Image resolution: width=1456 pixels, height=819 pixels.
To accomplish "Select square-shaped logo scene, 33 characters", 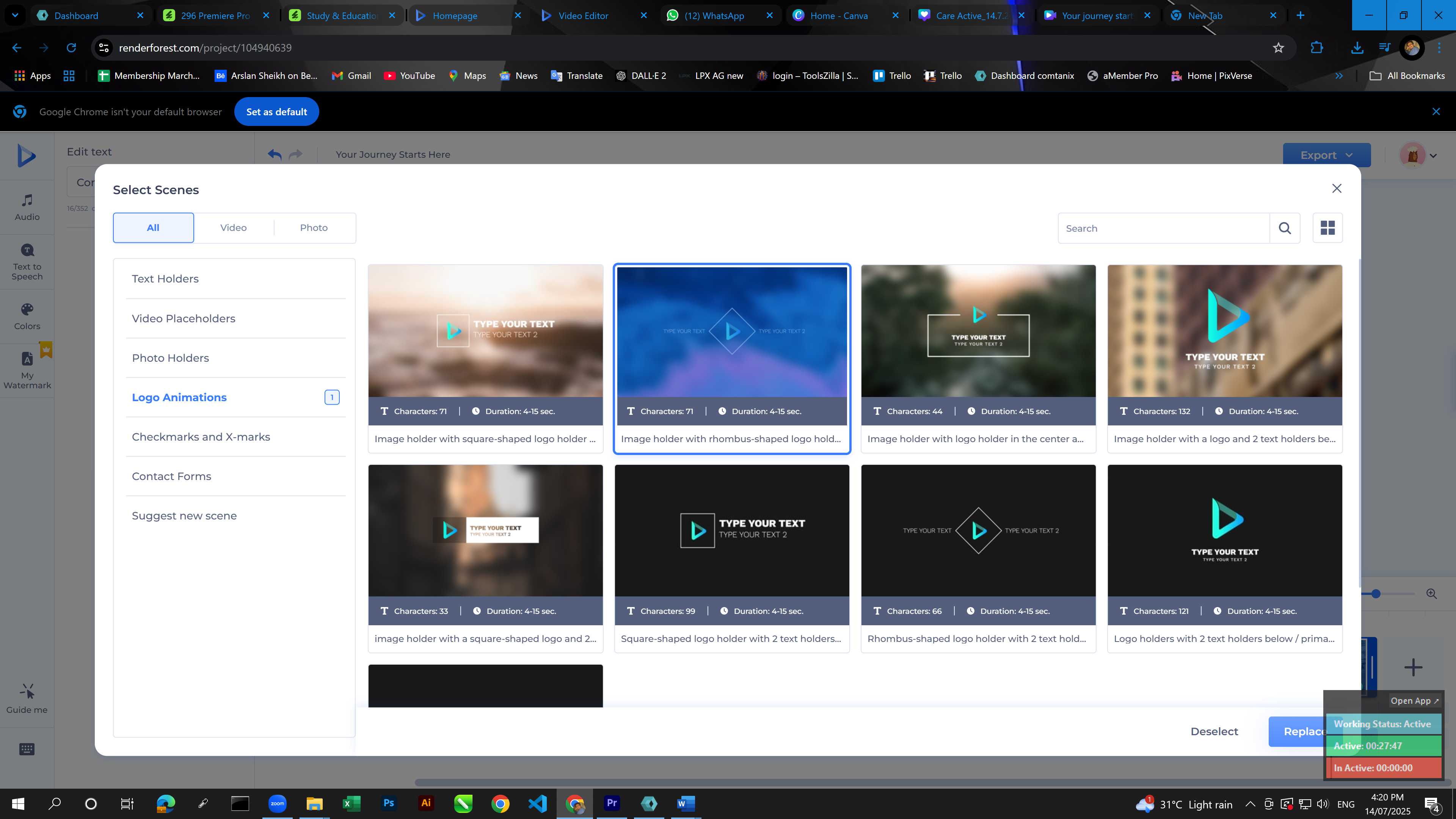I will 485,559.
